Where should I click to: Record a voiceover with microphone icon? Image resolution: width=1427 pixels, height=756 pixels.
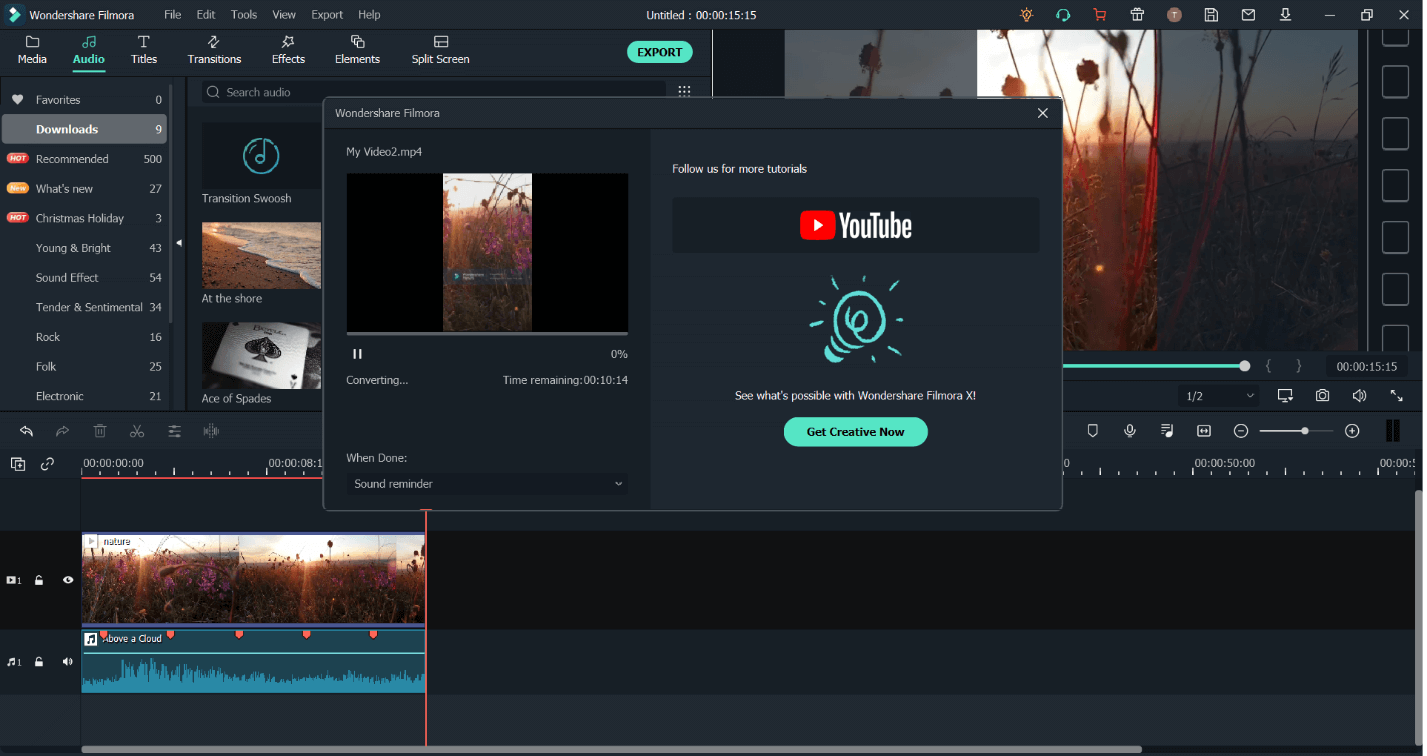(x=1129, y=431)
